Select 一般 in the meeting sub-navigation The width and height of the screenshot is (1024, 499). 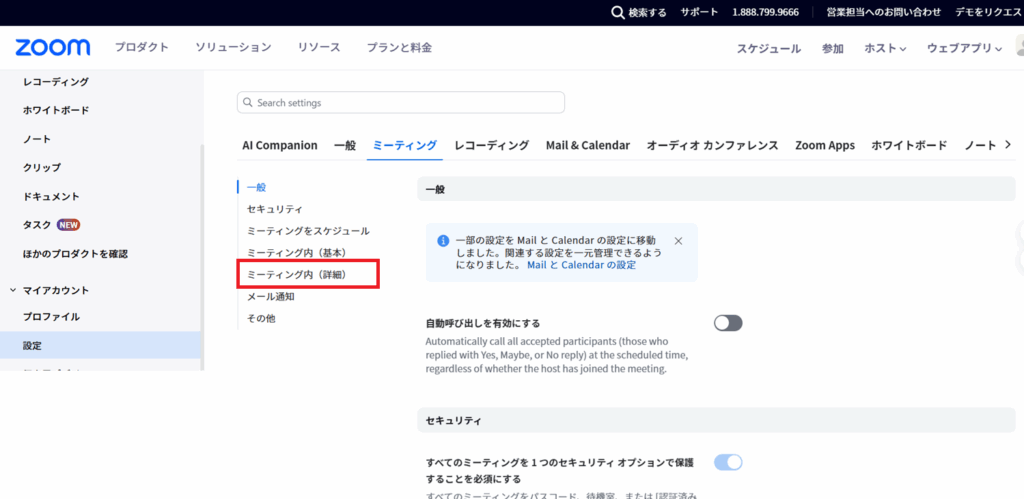point(257,187)
